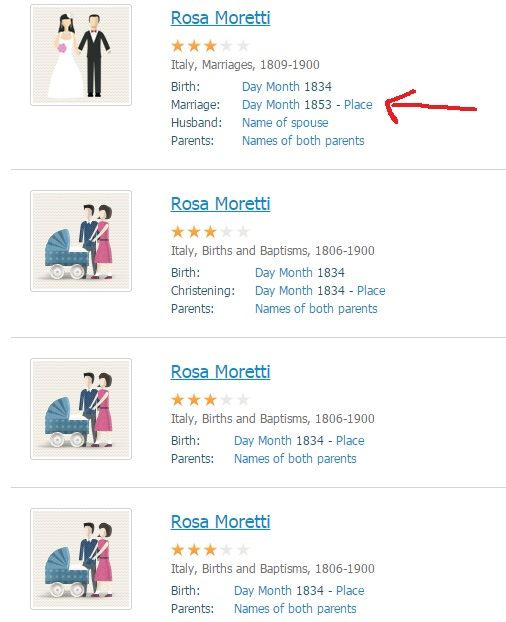The image size is (506, 622).
Task: Click star rating of the Christening record
Action: [x=210, y=231]
